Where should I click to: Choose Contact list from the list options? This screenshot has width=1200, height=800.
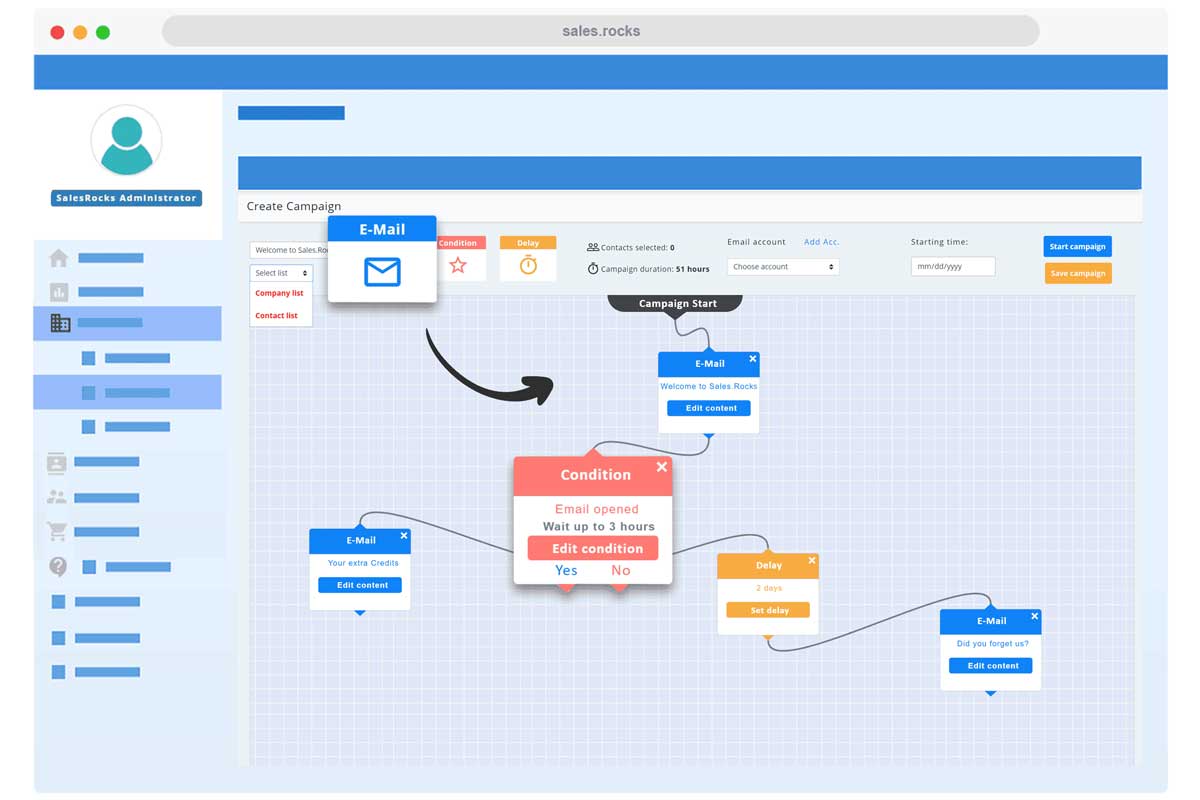click(276, 316)
